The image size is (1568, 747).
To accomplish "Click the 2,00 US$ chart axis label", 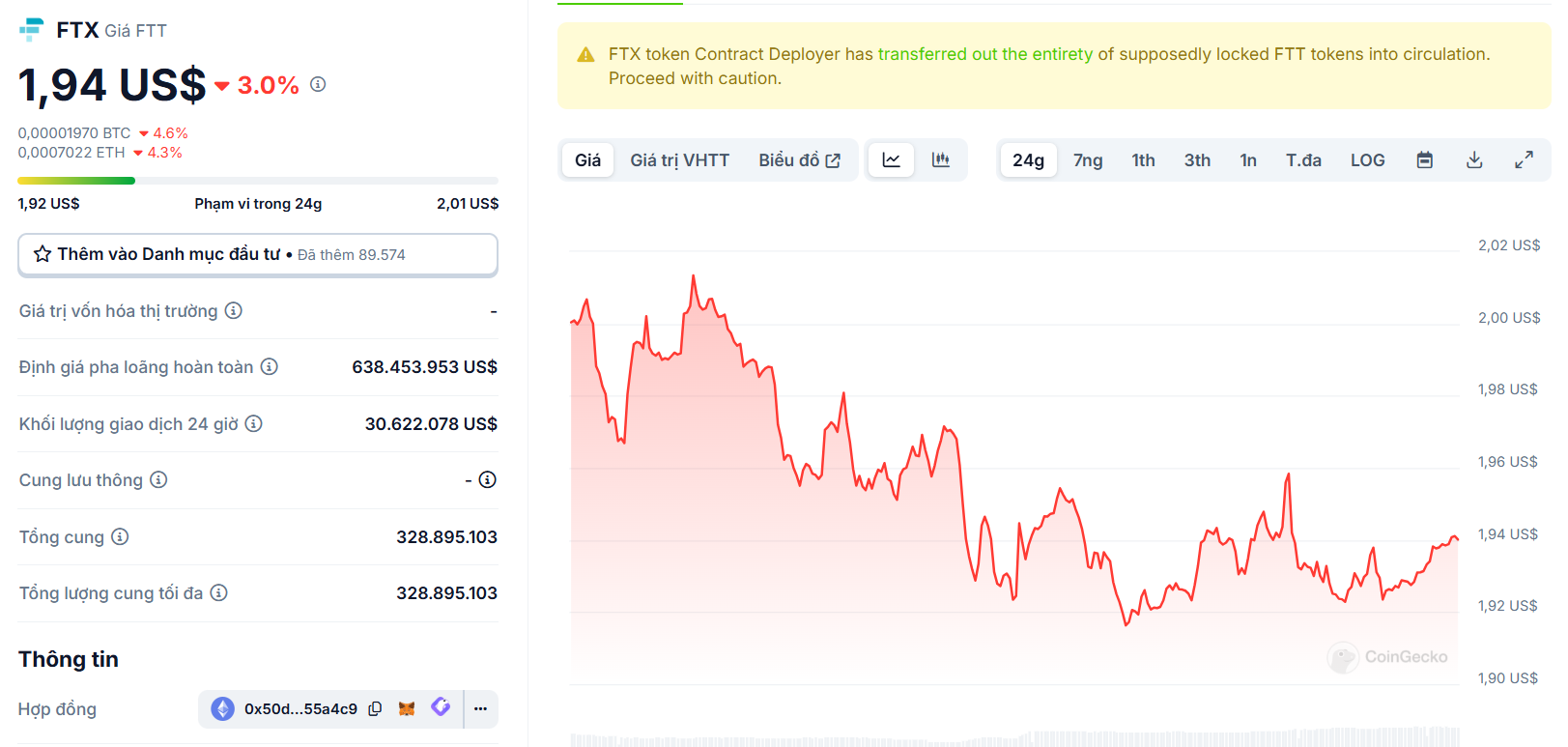I will [x=1509, y=318].
